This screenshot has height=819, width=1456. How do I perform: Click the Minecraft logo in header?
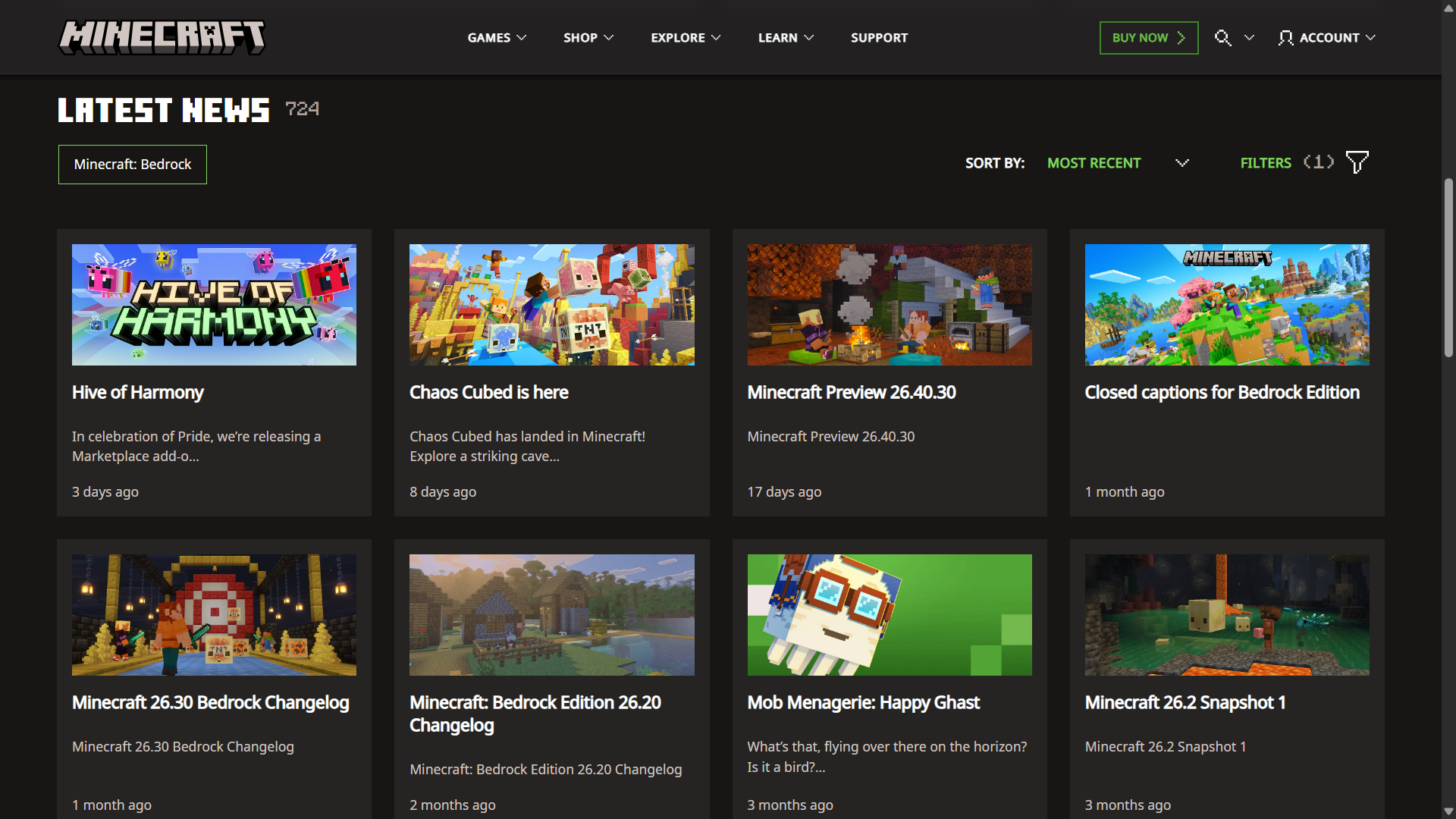point(162,37)
